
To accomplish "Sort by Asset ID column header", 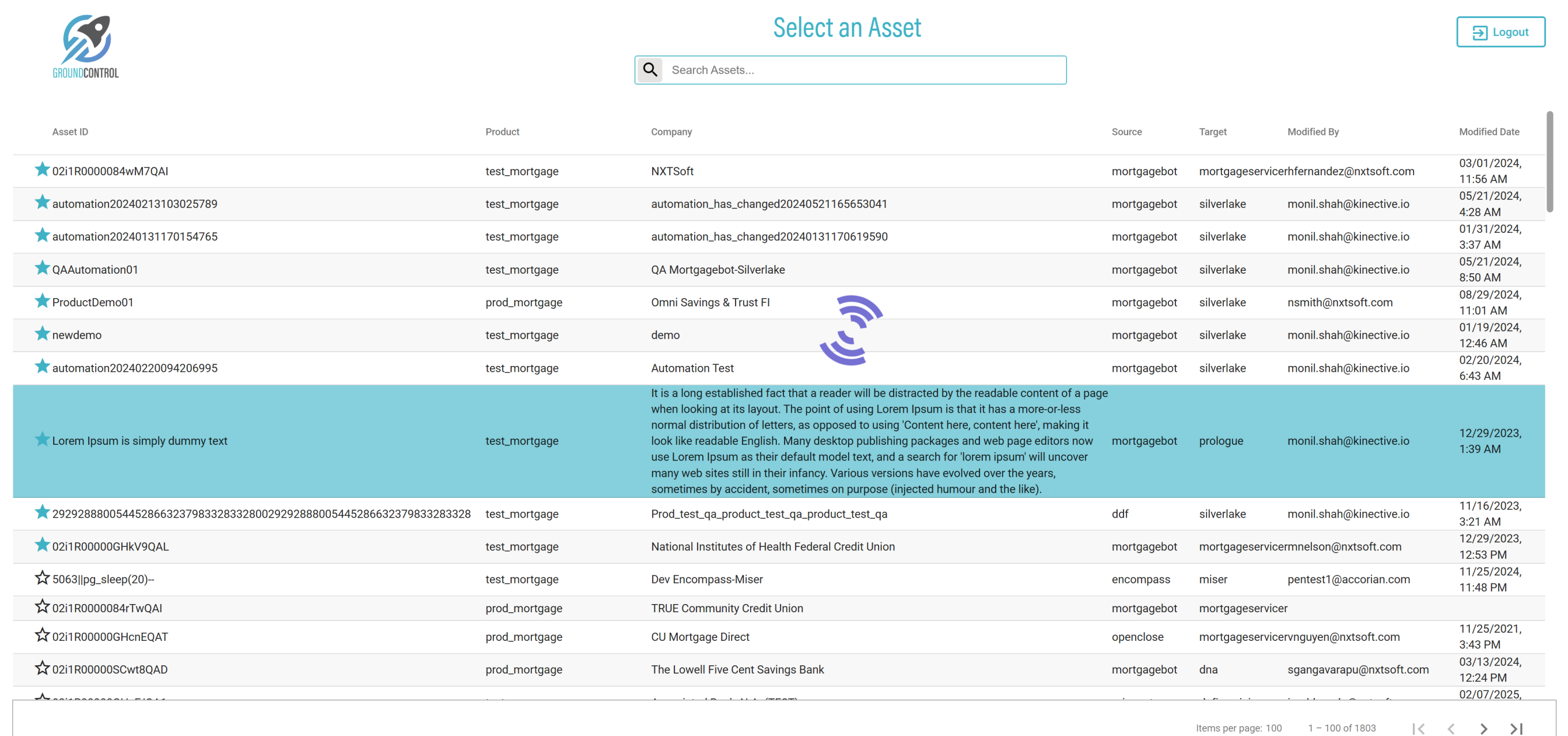I will coord(70,131).
